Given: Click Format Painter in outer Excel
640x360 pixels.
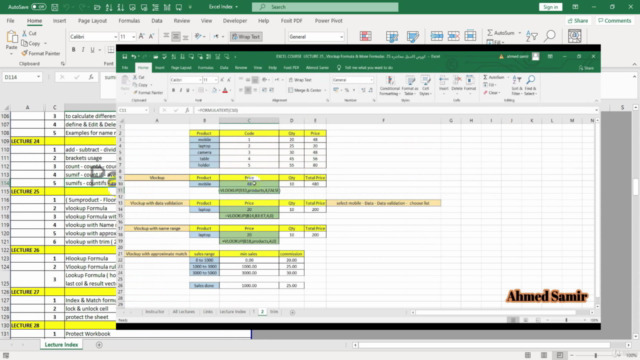Looking at the screenshot, I should [x=41, y=53].
